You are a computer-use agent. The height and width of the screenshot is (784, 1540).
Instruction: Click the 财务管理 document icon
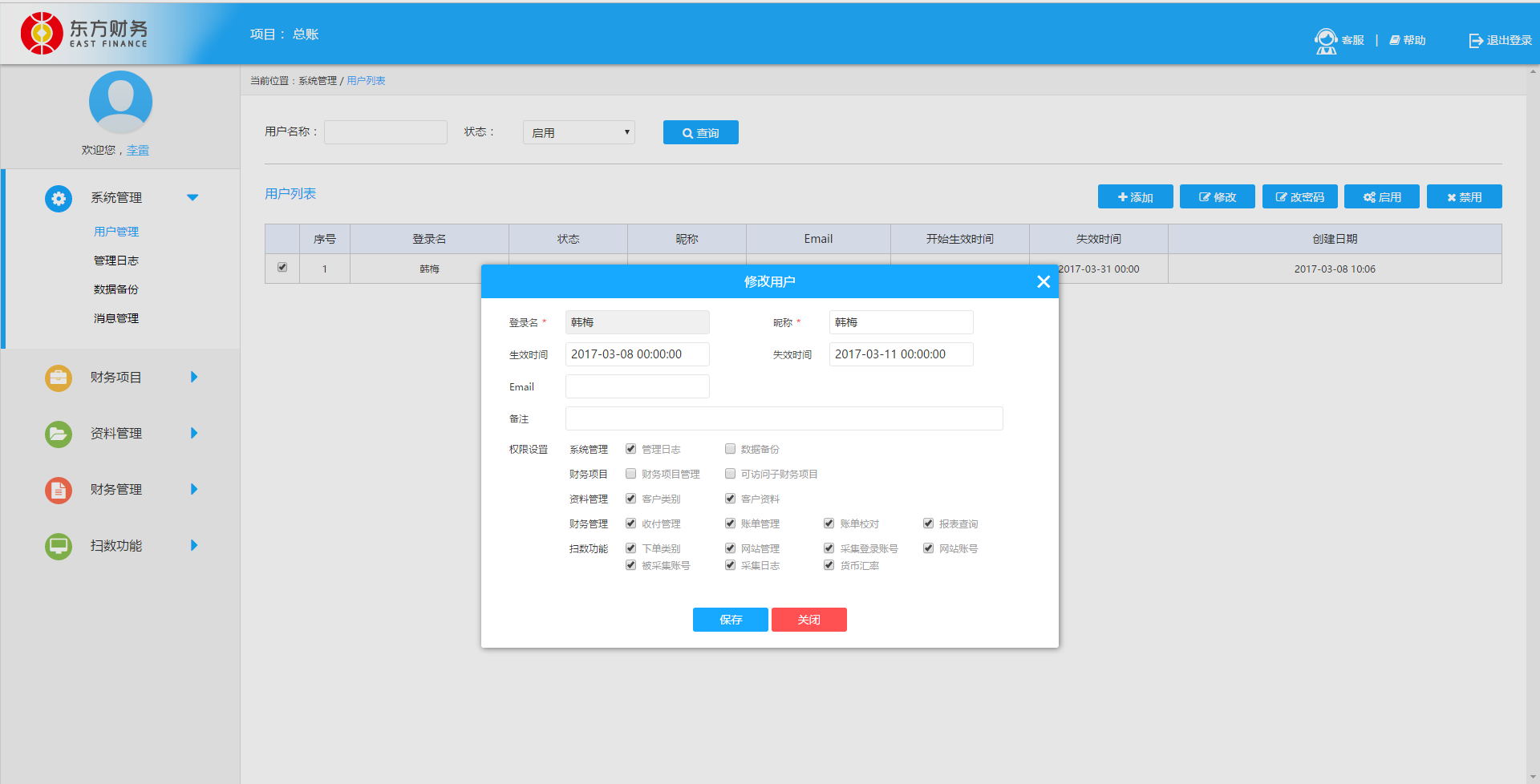[x=59, y=490]
